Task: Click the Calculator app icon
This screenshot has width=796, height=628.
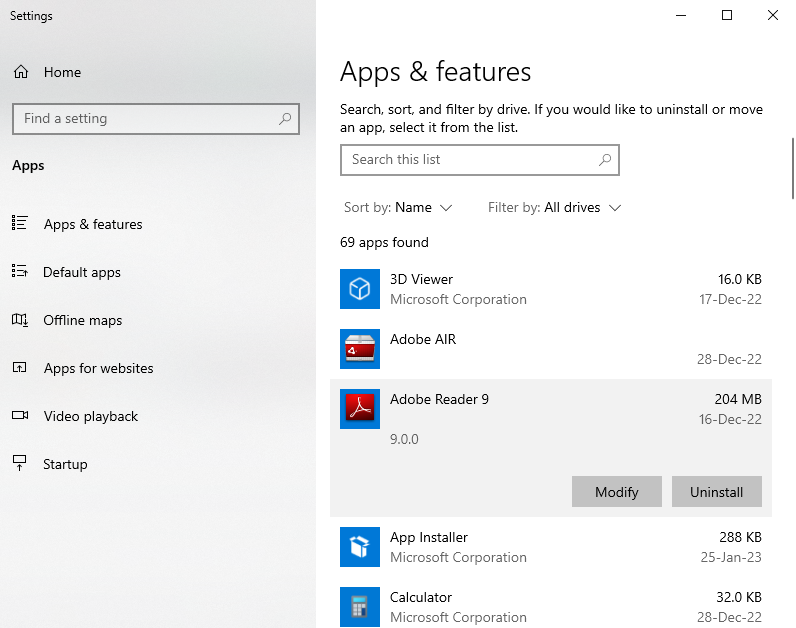Action: [x=360, y=607]
